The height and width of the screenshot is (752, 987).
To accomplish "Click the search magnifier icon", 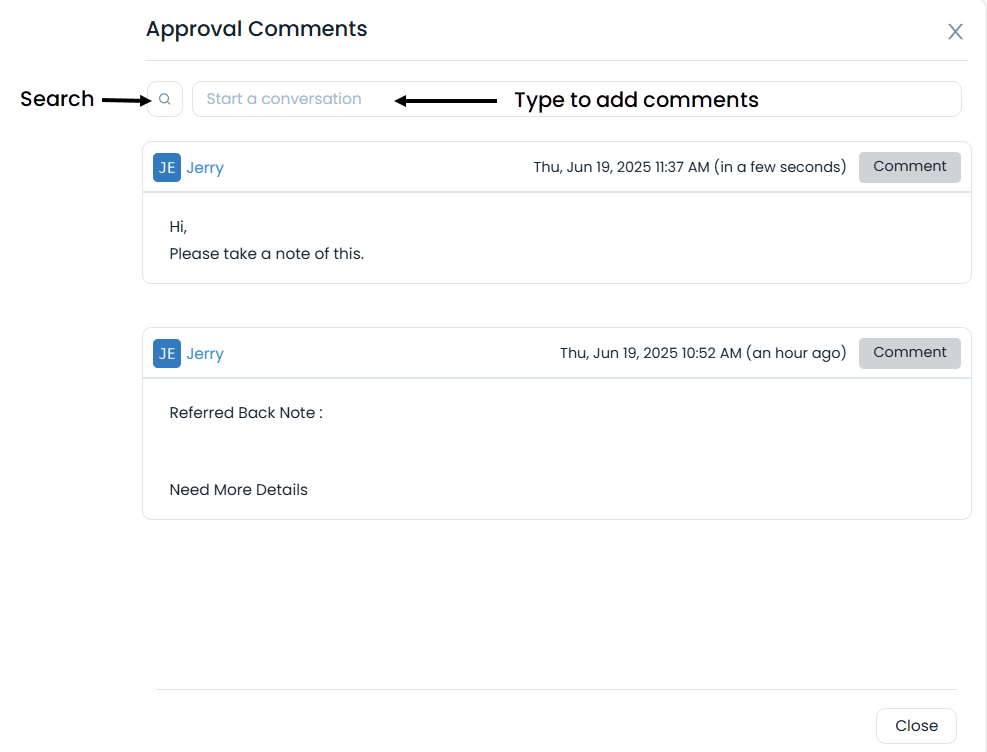I will click(x=164, y=98).
